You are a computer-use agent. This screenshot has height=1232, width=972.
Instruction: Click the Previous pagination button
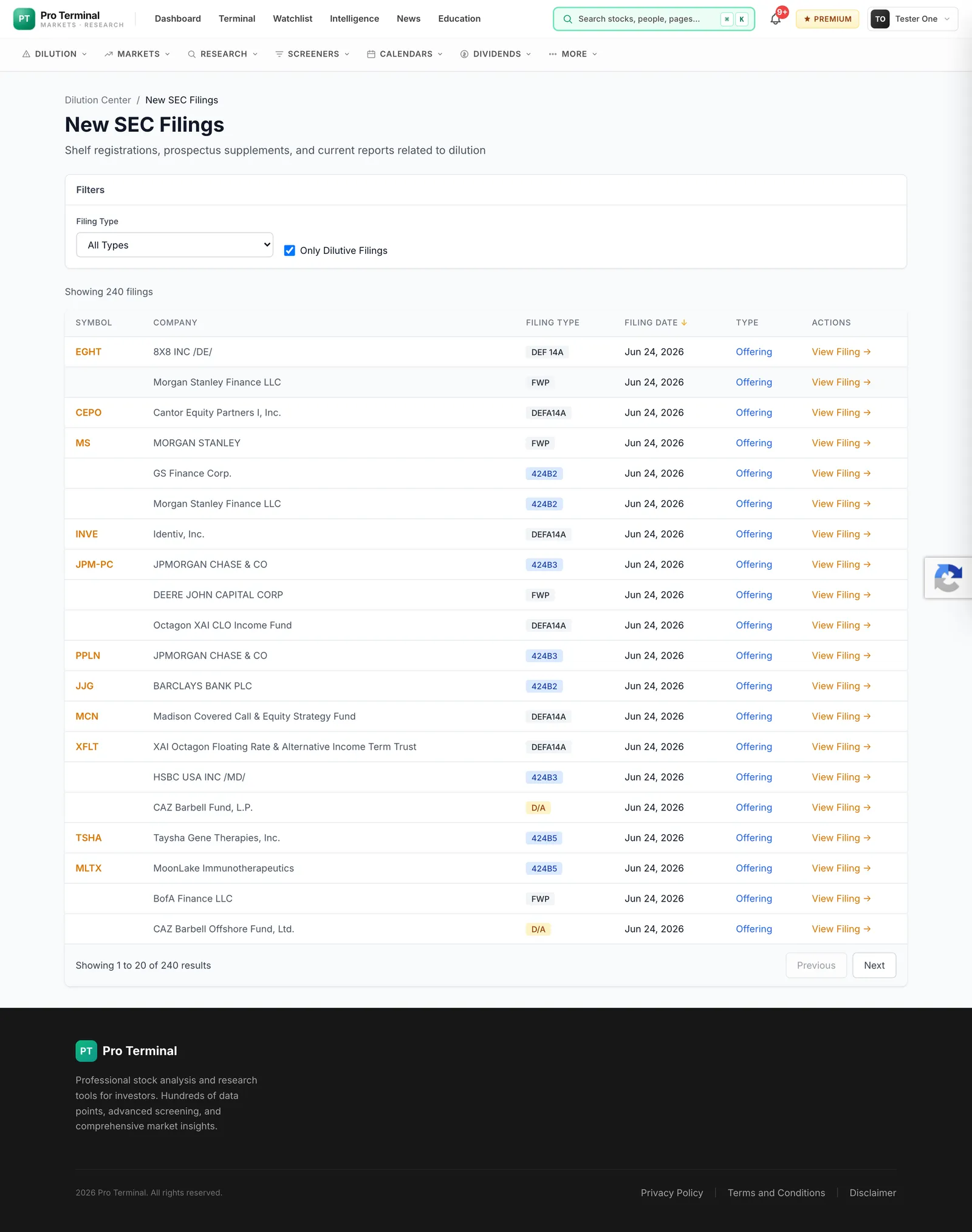tap(816, 965)
